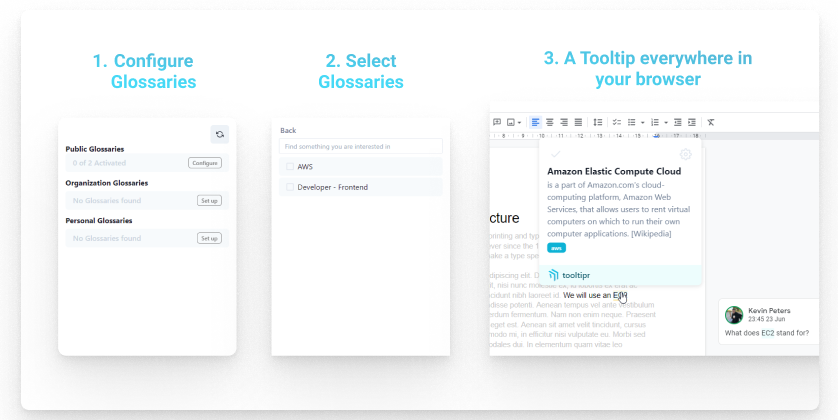Open the numbered list dropdown arrow
The width and height of the screenshot is (838, 420).
666,123
